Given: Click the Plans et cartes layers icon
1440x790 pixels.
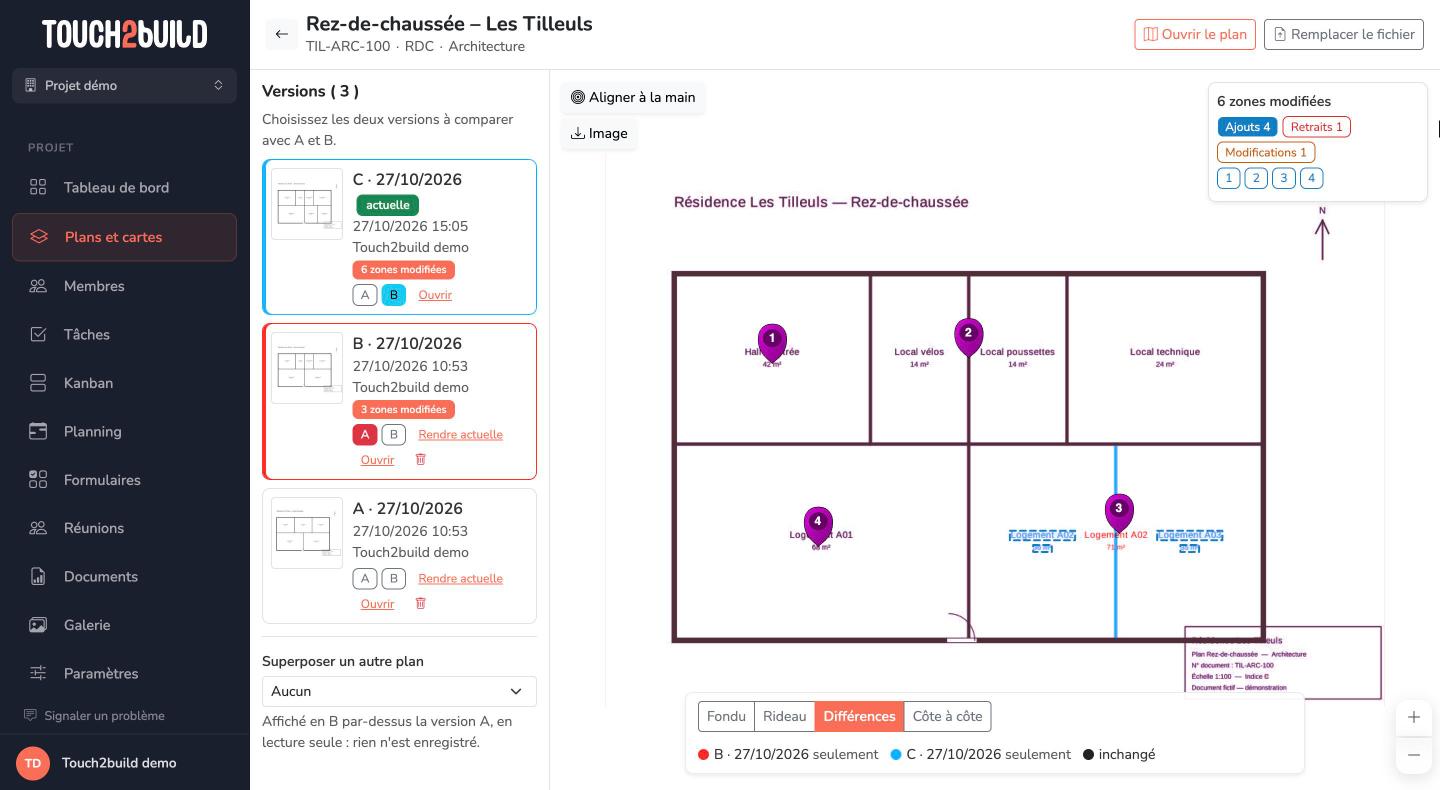Looking at the screenshot, I should coord(39,237).
